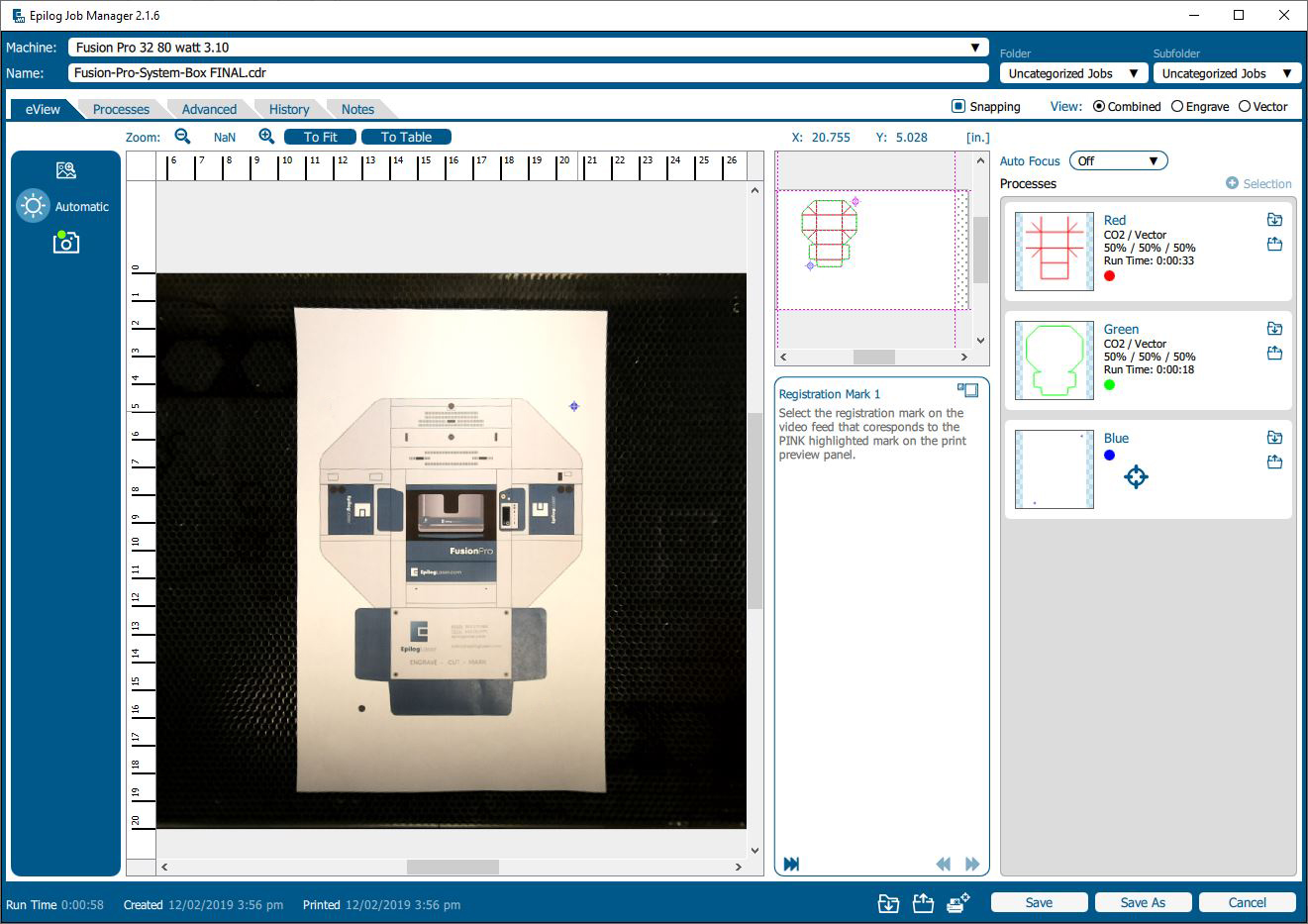The image size is (1308, 924).
Task: Click the To Table zoom button
Action: [406, 137]
